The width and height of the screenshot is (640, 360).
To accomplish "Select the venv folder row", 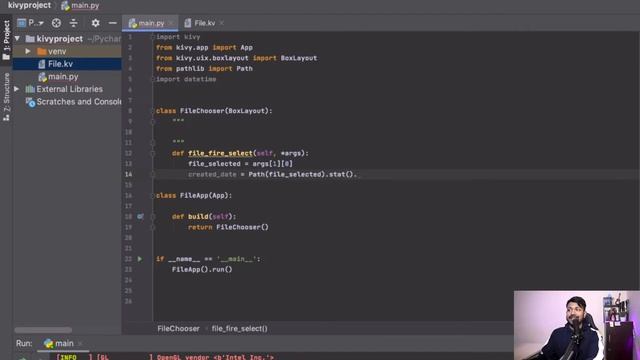I will (67, 51).
